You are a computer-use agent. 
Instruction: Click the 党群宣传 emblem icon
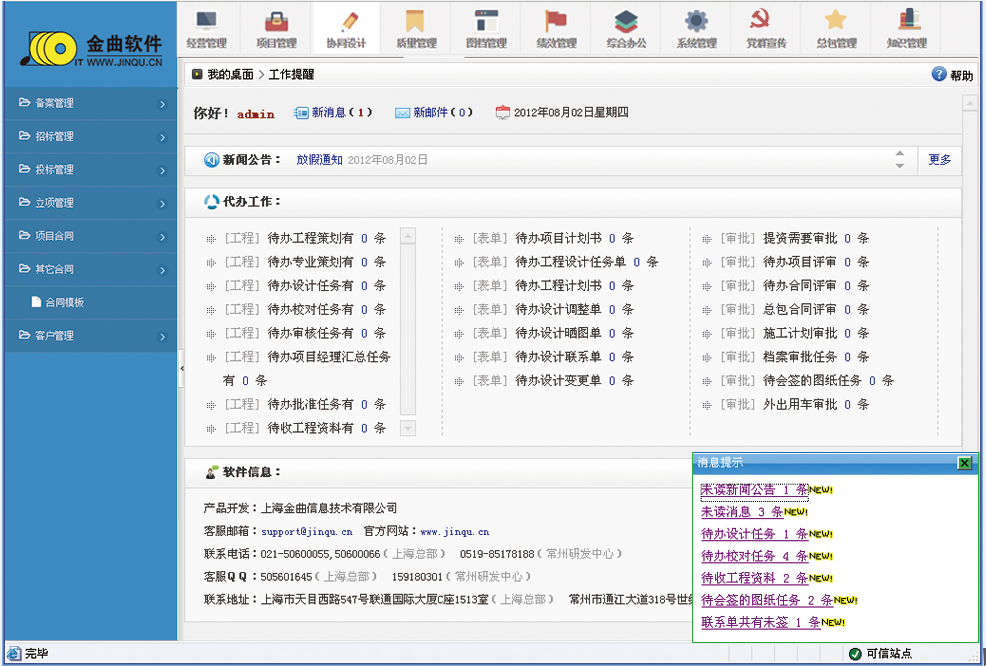pyautogui.click(x=766, y=22)
